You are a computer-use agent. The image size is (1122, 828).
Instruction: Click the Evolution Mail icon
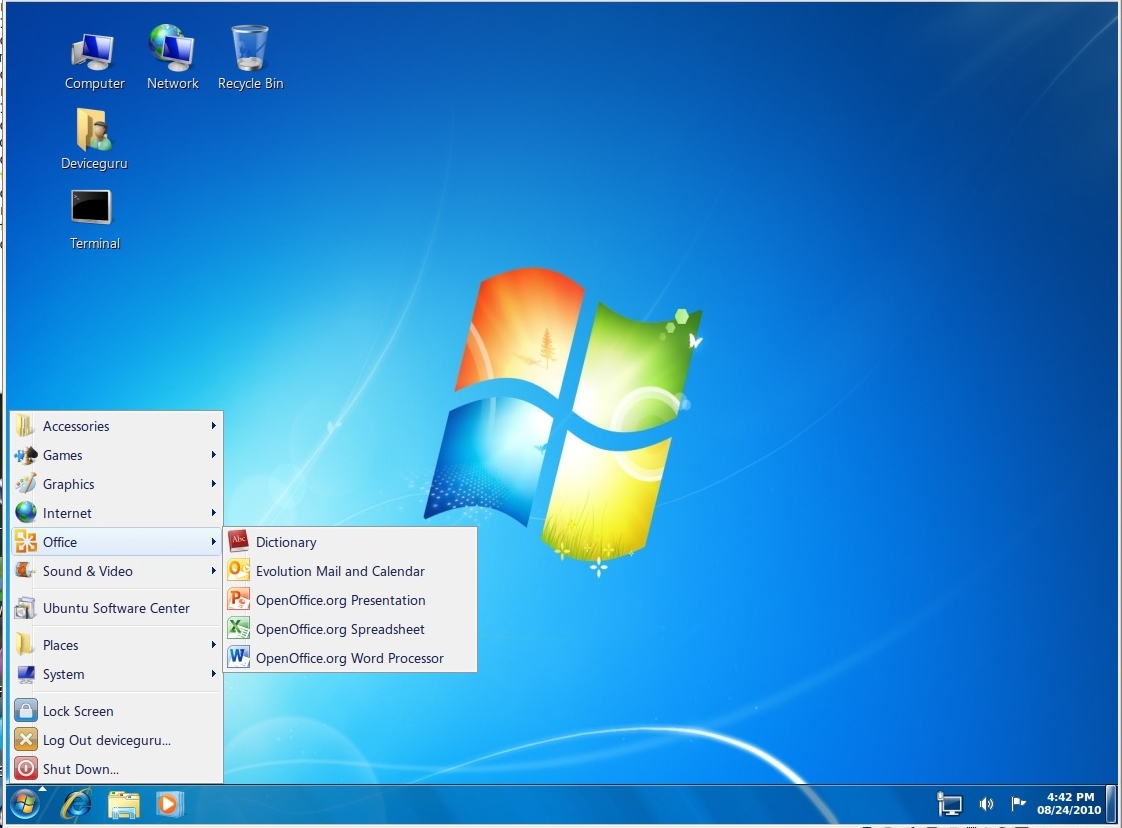point(239,570)
